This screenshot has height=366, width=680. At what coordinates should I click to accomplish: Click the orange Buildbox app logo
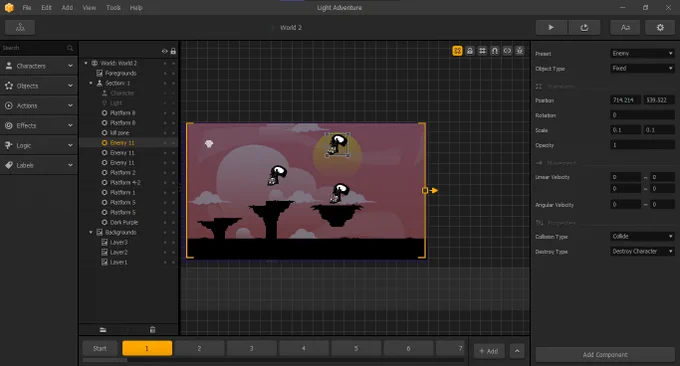coord(9,7)
